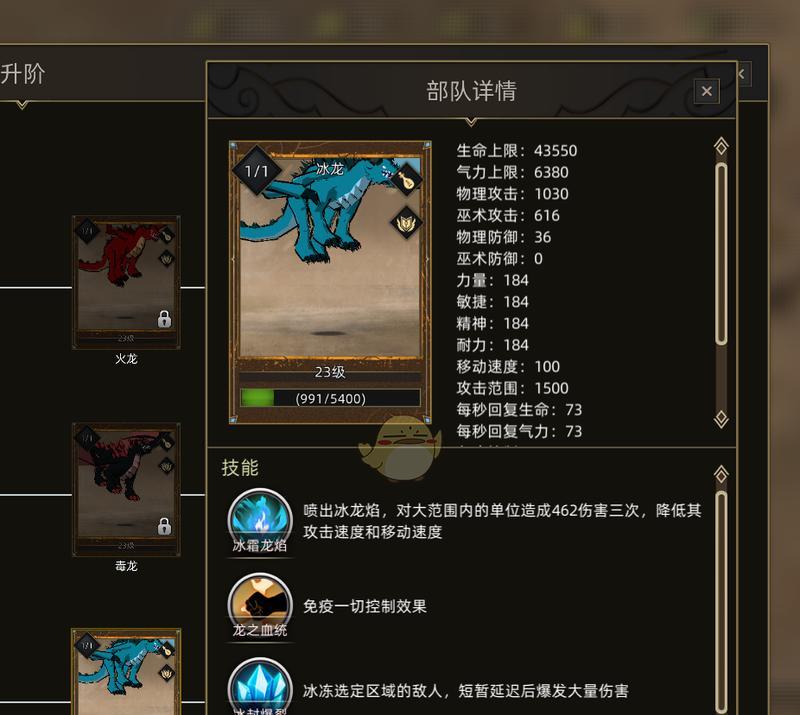Click the lute diamond icon on 冰龙 card
Viewport: 800px width, 715px height.
(x=406, y=179)
